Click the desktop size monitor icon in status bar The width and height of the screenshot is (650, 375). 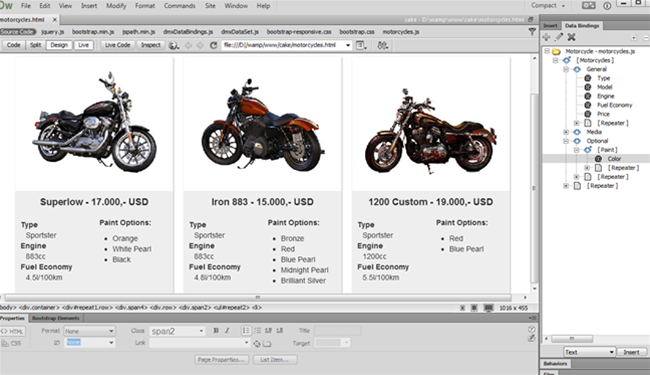[x=489, y=308]
